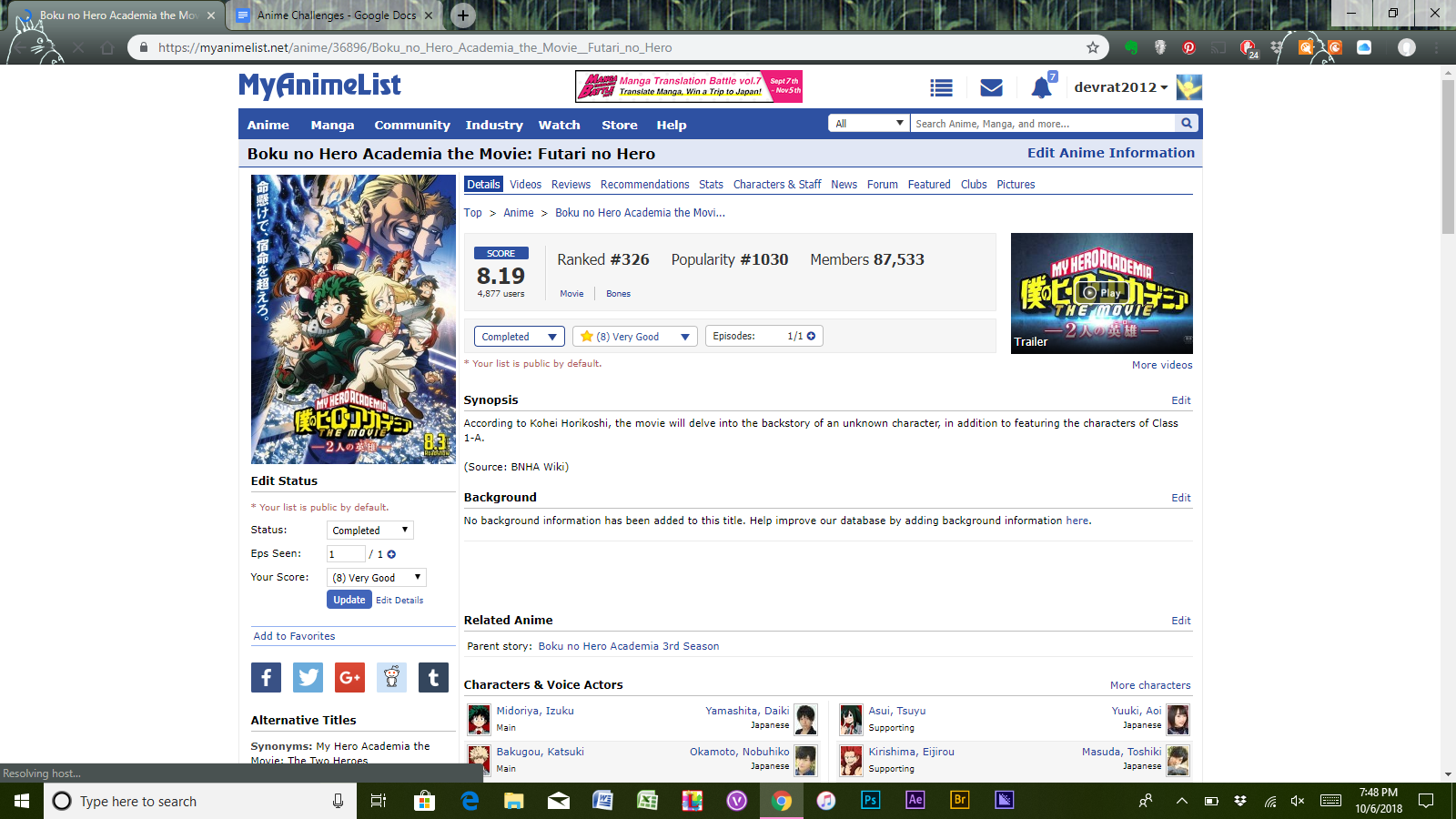Open the Watch menu
1456x819 pixels.
point(560,125)
